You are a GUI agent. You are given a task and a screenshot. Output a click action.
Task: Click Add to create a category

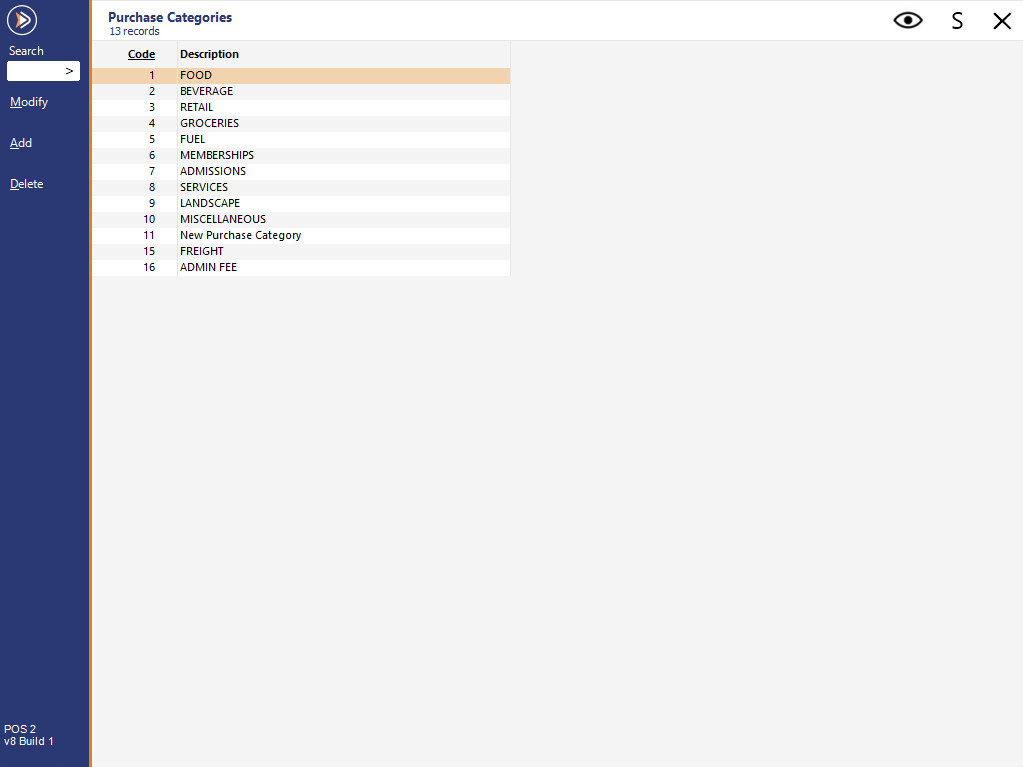[20, 143]
